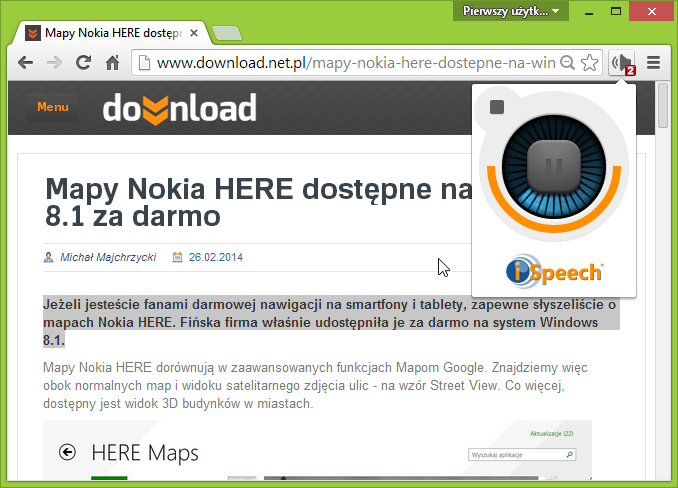678x488 pixels.
Task: Open the iSpeech logo link
Action: (x=554, y=271)
